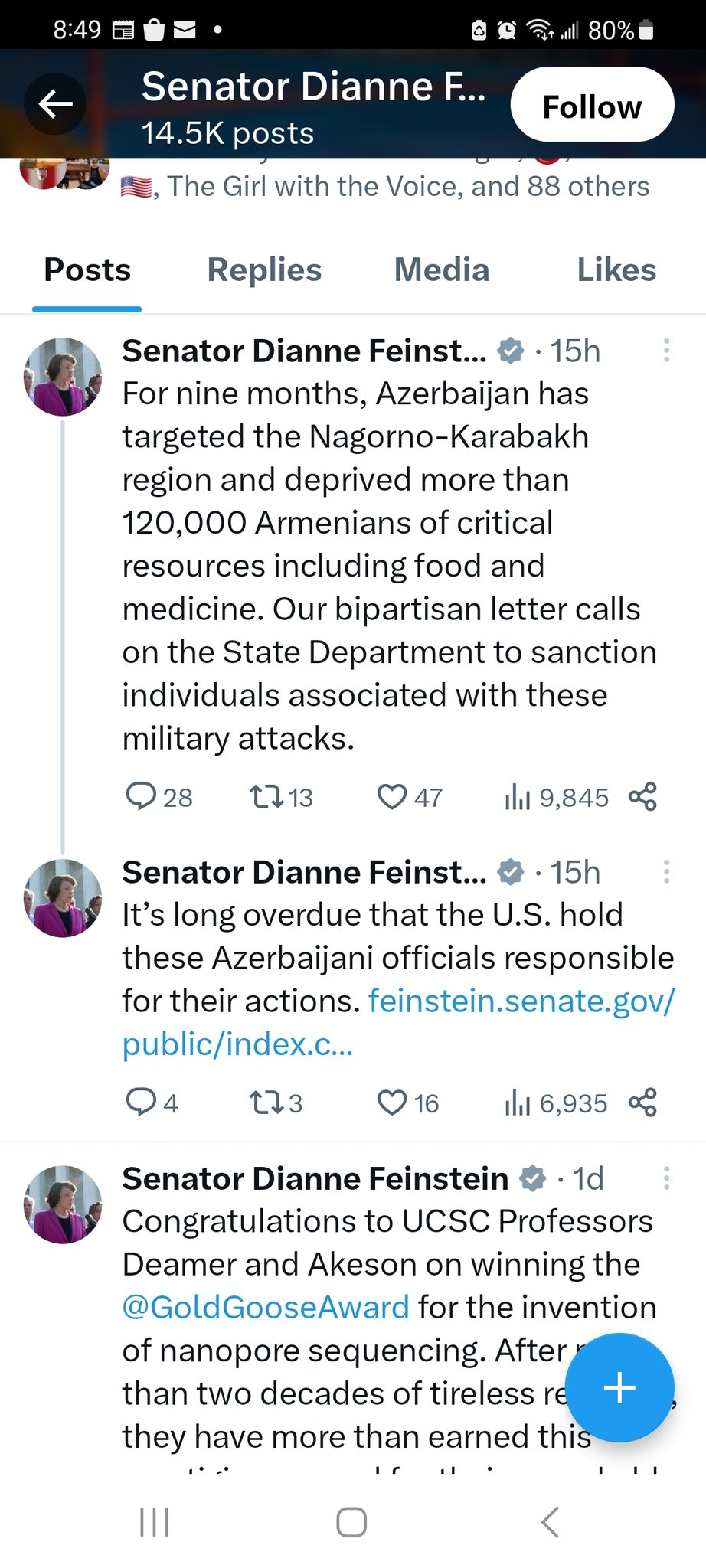
Task: Share the post with 9,845 views
Action: [642, 796]
